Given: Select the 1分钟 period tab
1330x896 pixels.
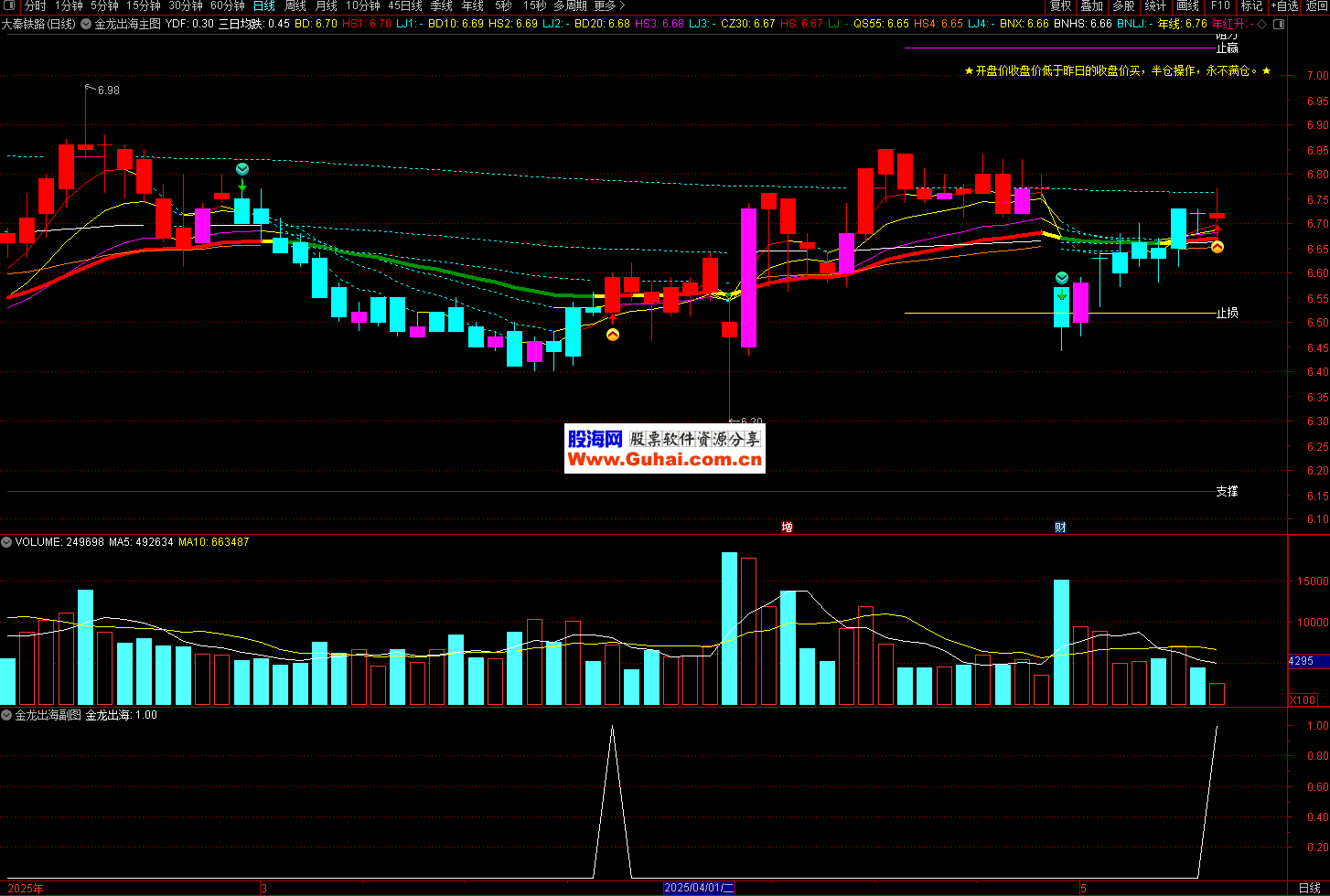Looking at the screenshot, I should (x=69, y=6).
